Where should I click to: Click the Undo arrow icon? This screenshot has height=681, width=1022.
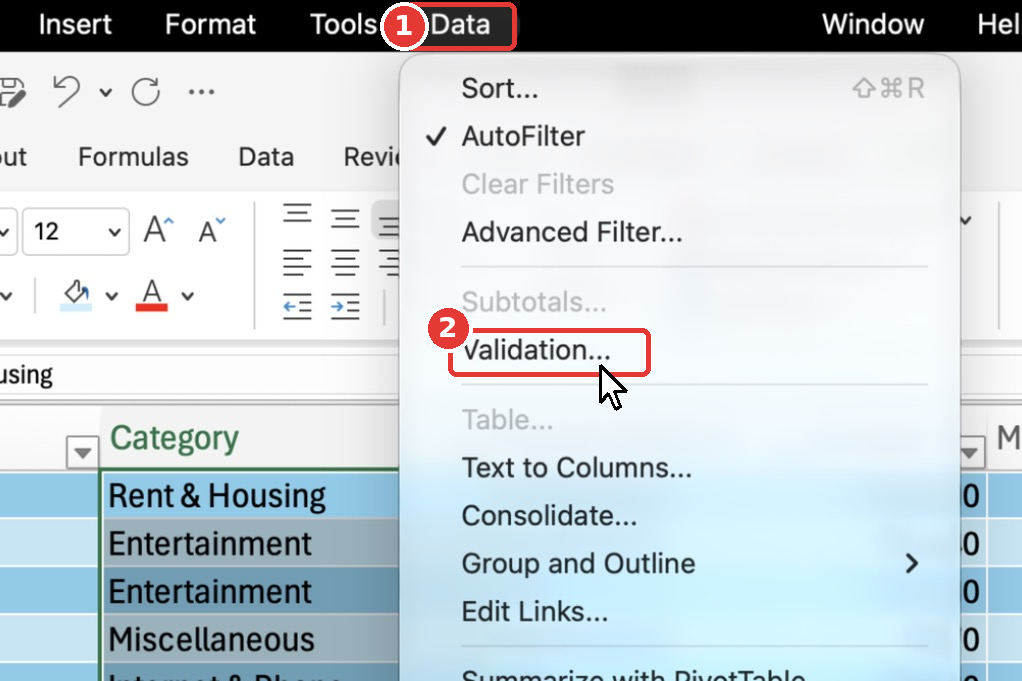[x=66, y=91]
